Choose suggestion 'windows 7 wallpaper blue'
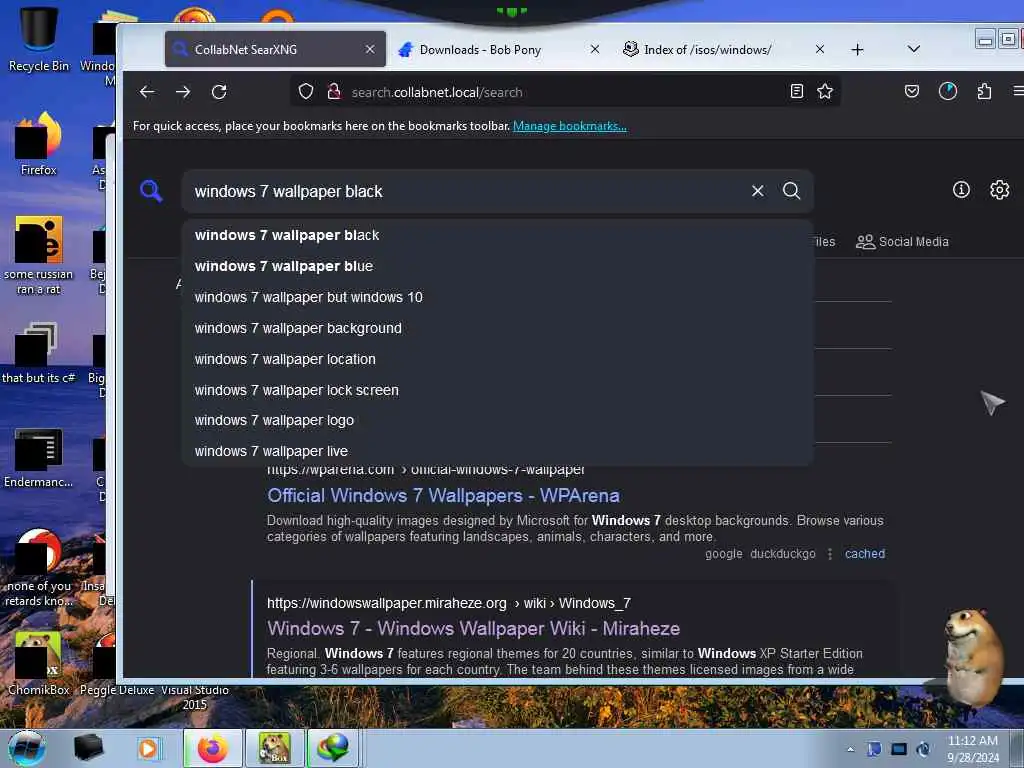The height and width of the screenshot is (768, 1024). click(x=498, y=266)
